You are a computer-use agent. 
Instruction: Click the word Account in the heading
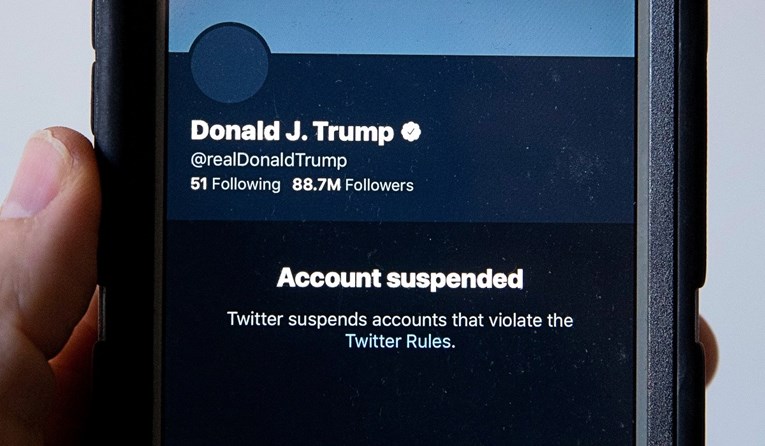coord(329,278)
